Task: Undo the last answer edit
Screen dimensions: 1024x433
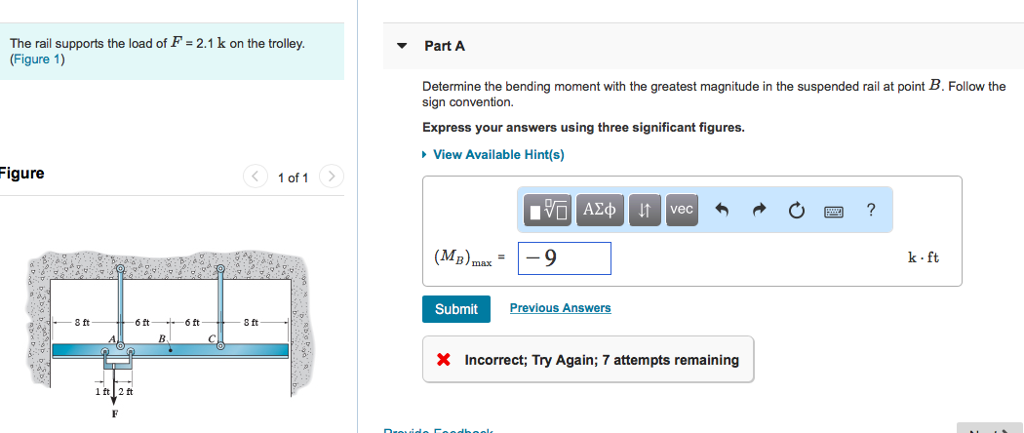Action: pos(721,210)
